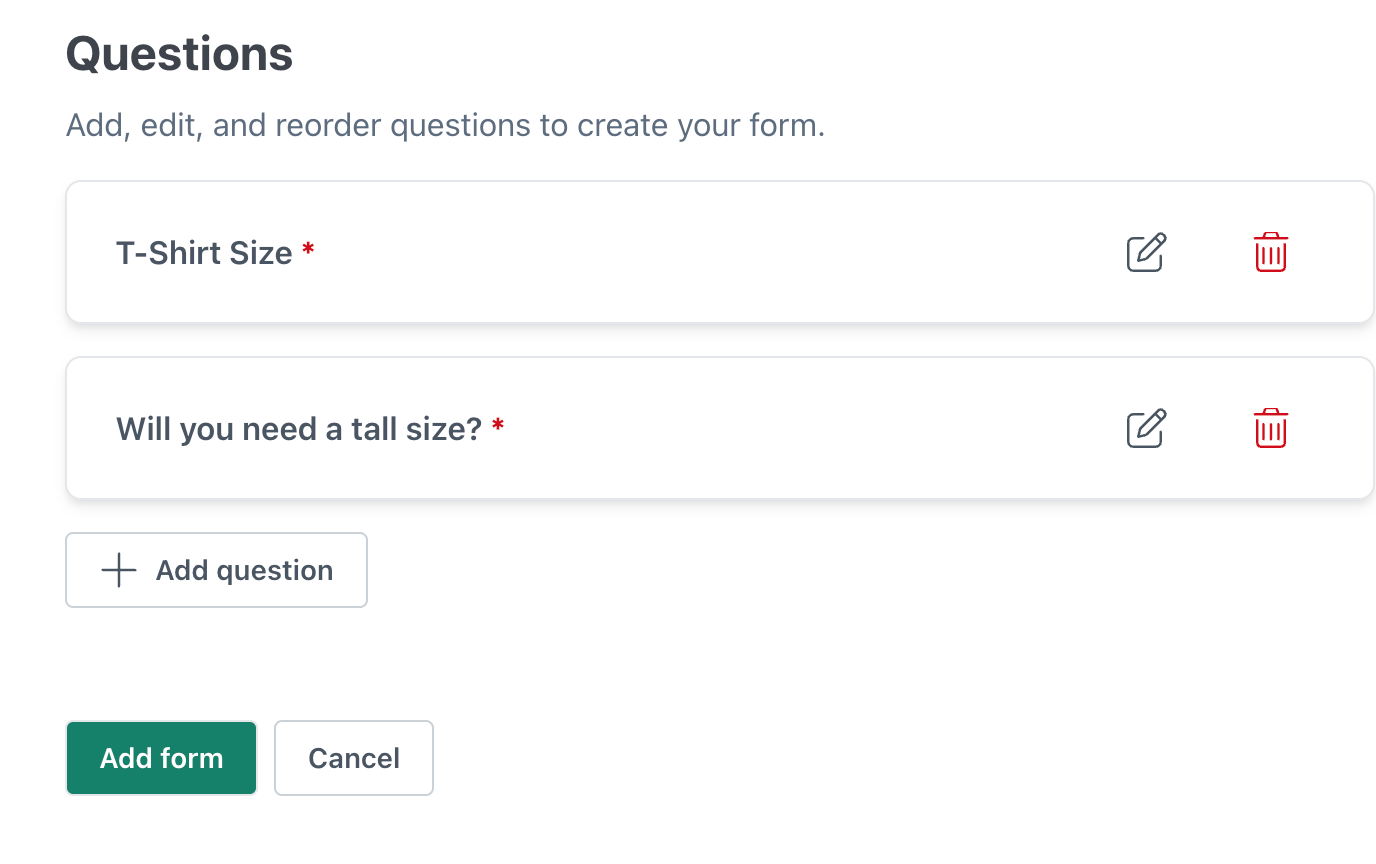Image resolution: width=1376 pixels, height=864 pixels.
Task: Cancel the form creation
Action: coord(354,758)
